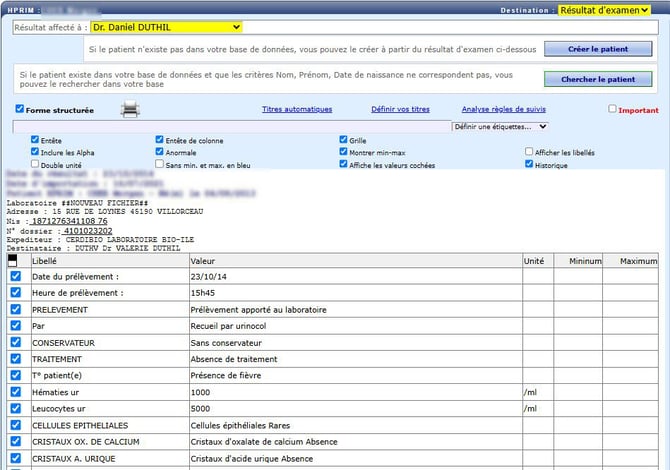This screenshot has width=670, height=470.
Task: Click the black-and-white select-all icon in table header
Action: [14, 260]
